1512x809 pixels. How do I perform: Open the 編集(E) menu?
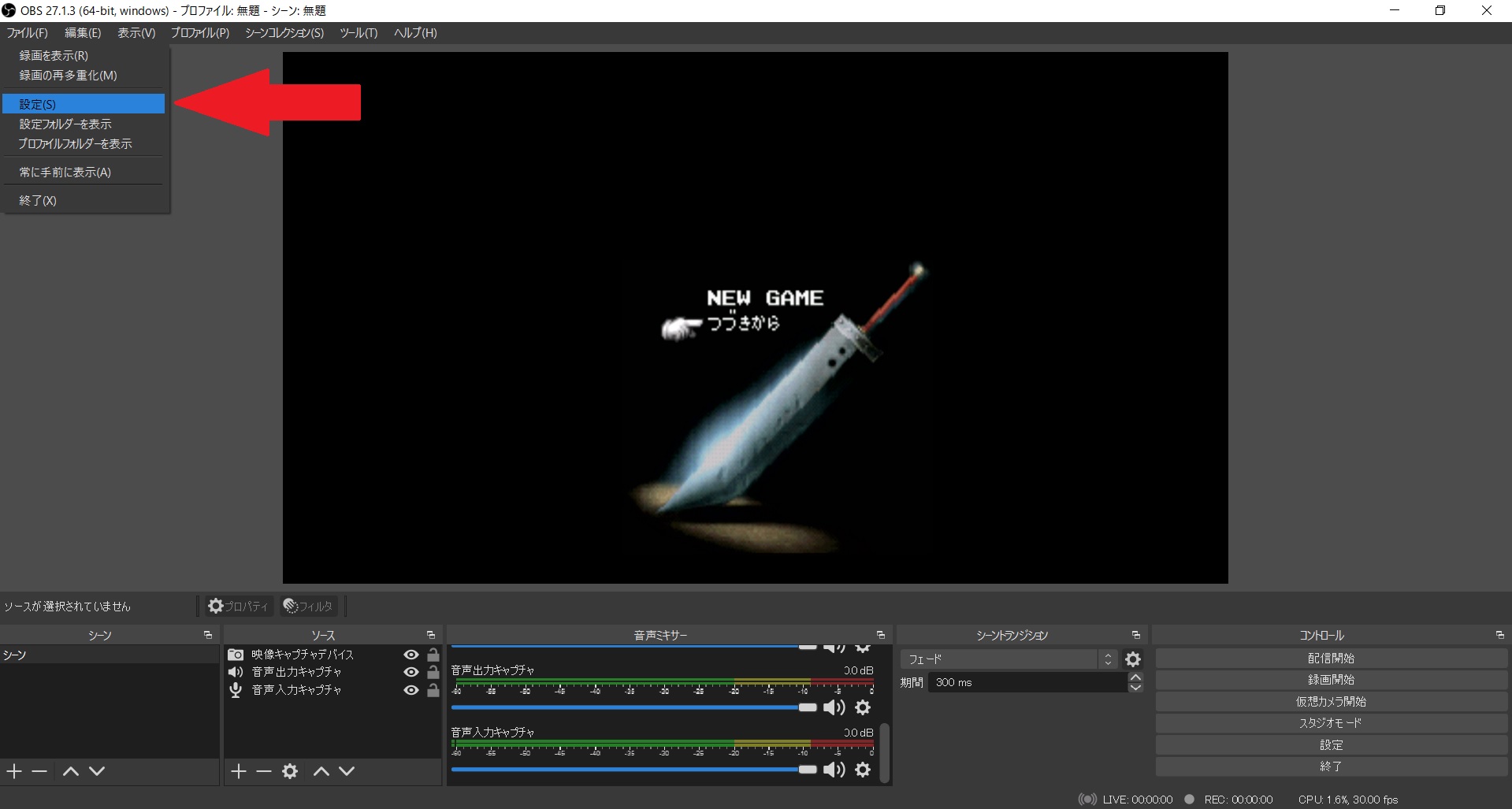pos(83,33)
